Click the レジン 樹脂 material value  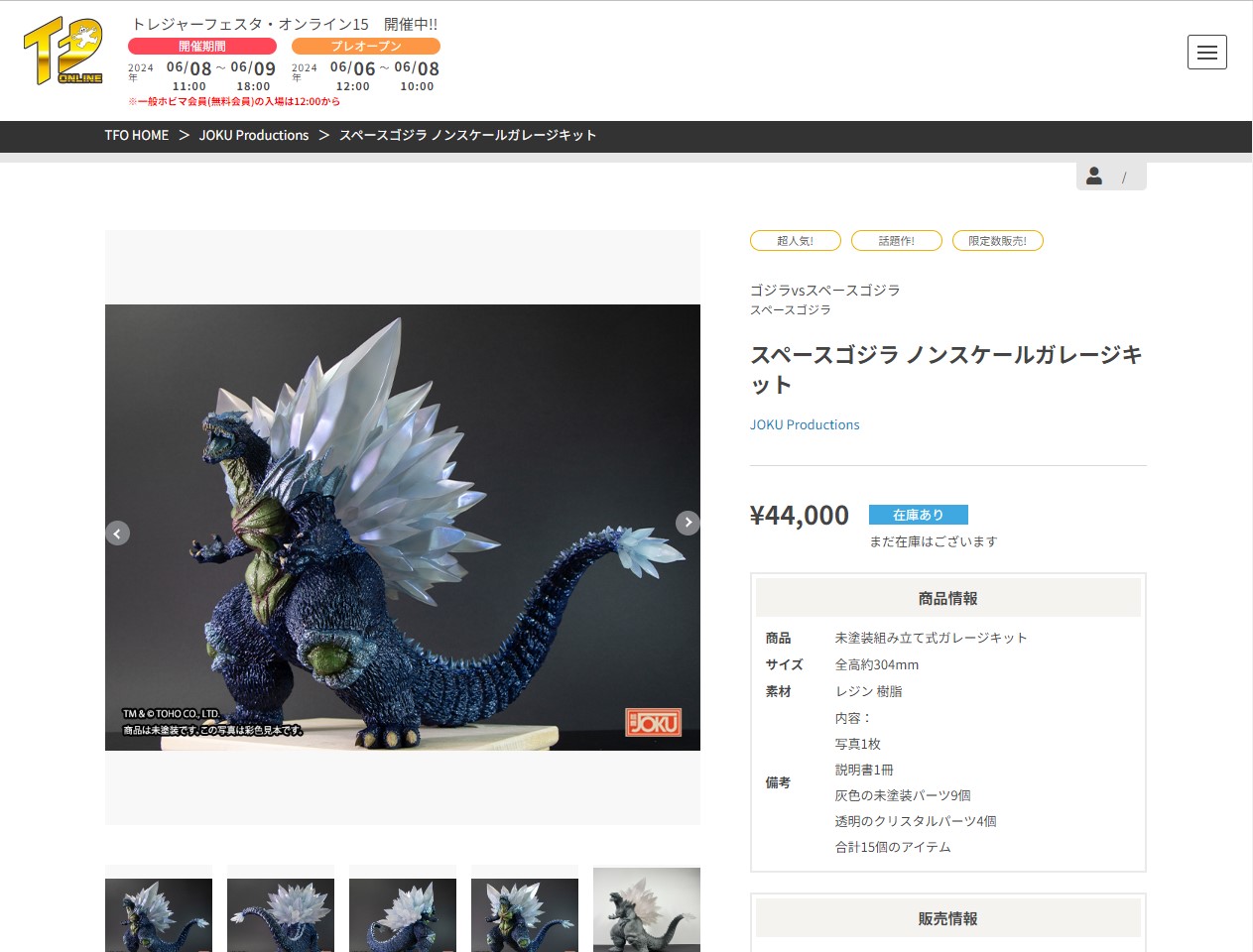[869, 691]
